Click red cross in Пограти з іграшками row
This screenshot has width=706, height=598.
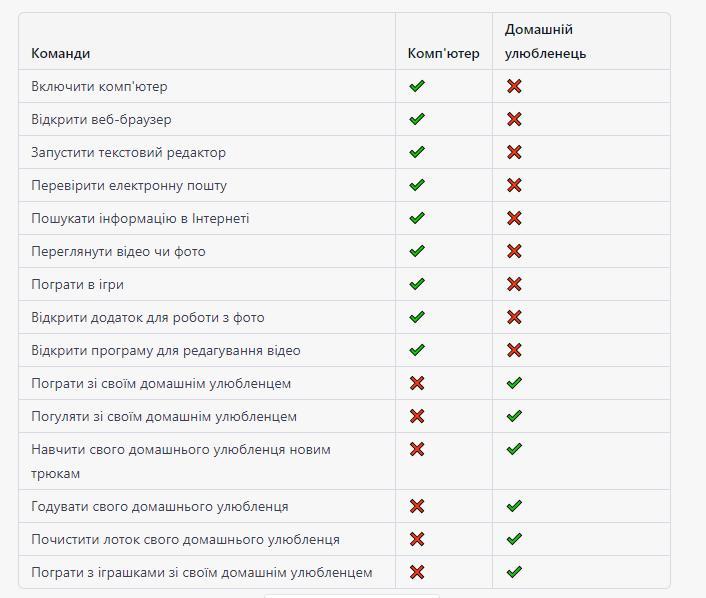tap(417, 572)
